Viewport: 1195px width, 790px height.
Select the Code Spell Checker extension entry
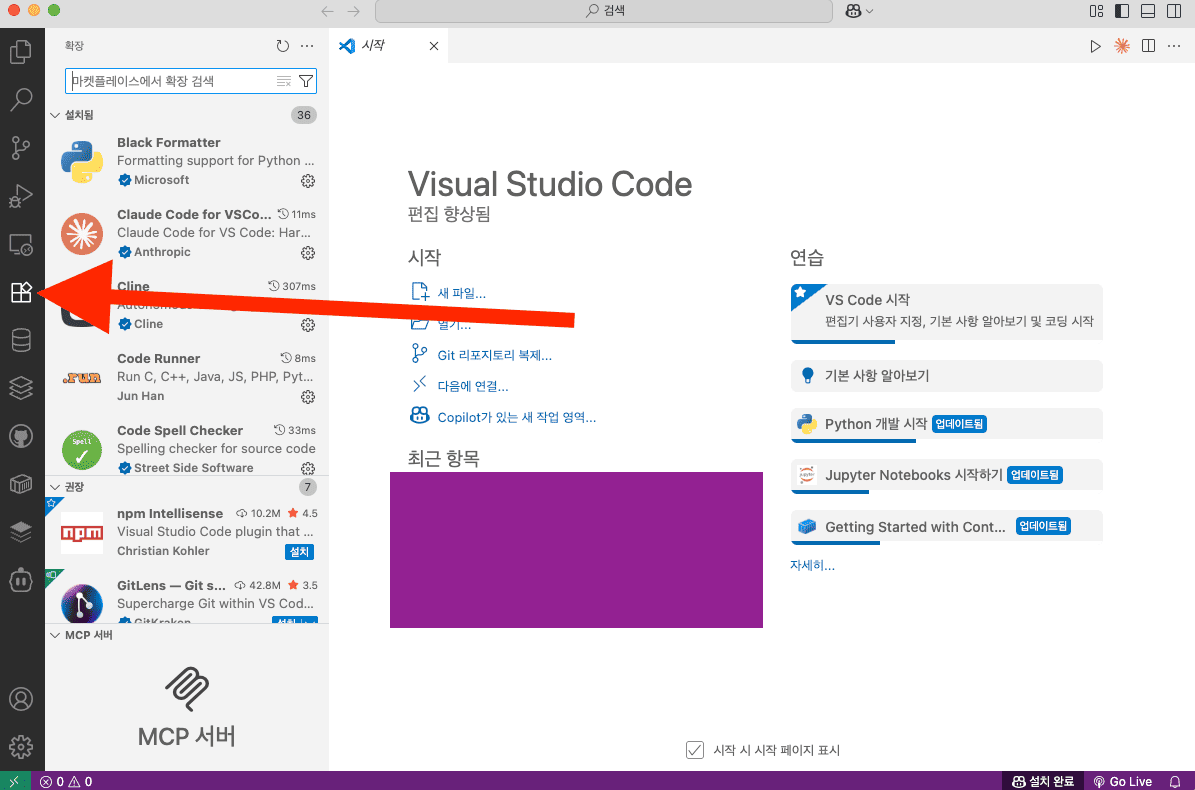pyautogui.click(x=187, y=449)
